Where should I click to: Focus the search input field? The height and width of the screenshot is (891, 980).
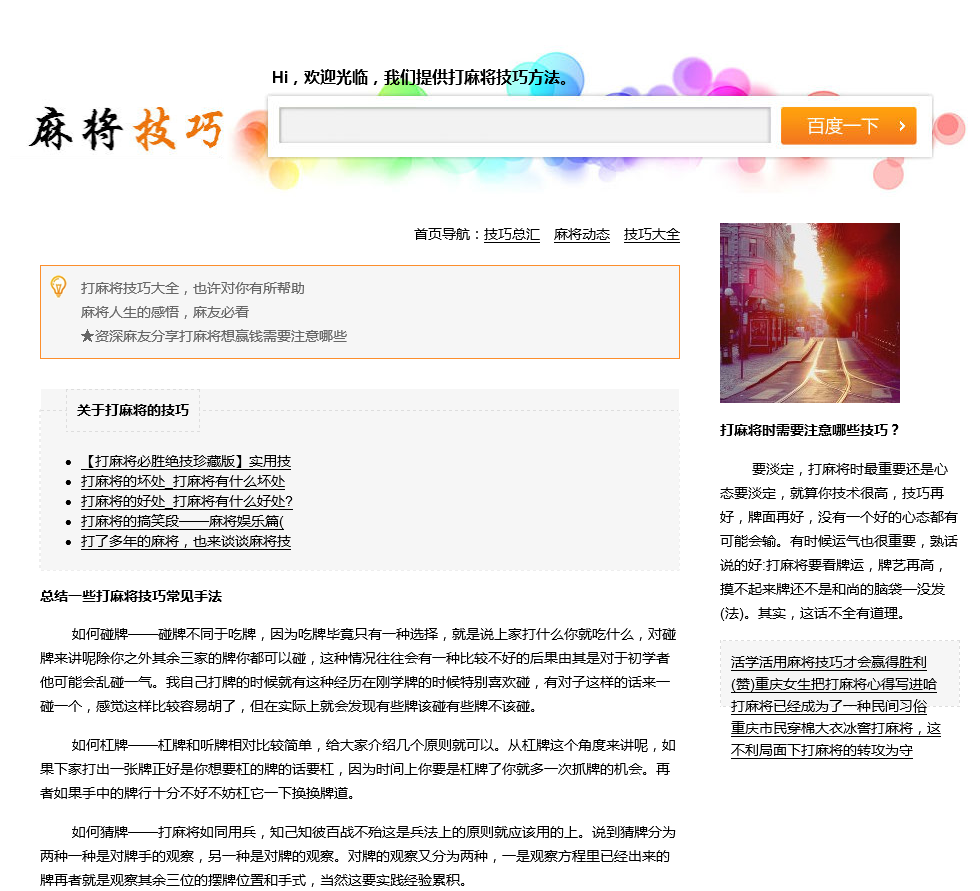(x=524, y=126)
